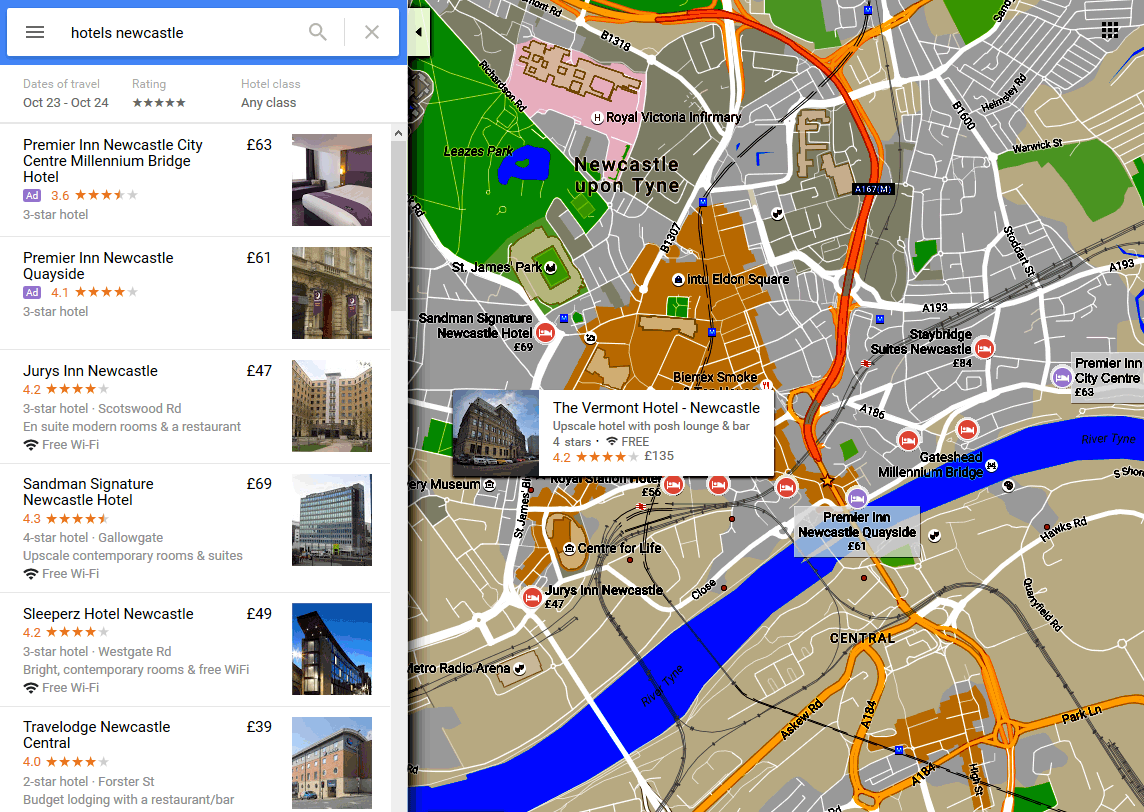Click the yellow star marker on the map
This screenshot has height=812, width=1144.
tap(827, 481)
